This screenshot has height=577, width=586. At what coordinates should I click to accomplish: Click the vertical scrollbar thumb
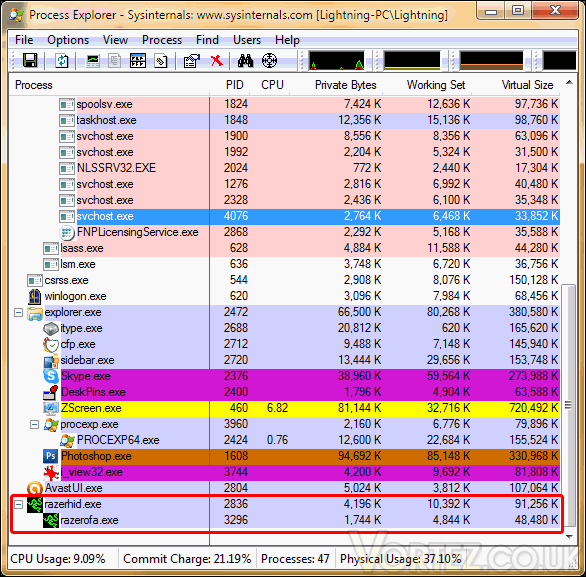569,405
